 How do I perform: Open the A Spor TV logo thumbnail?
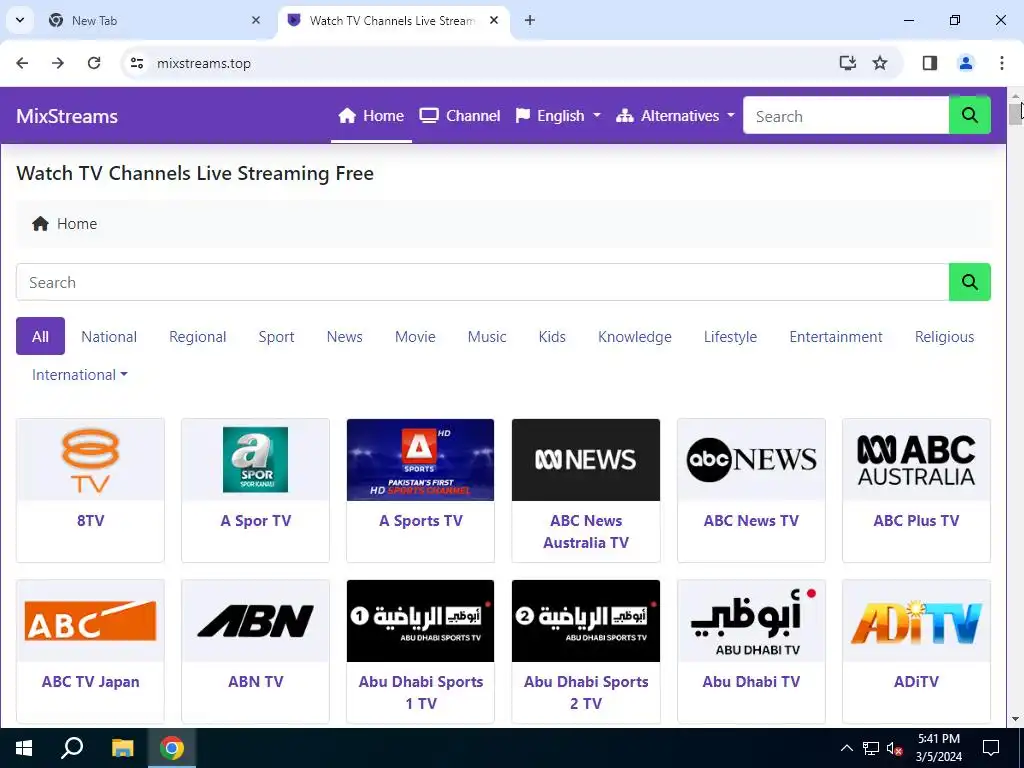255,460
